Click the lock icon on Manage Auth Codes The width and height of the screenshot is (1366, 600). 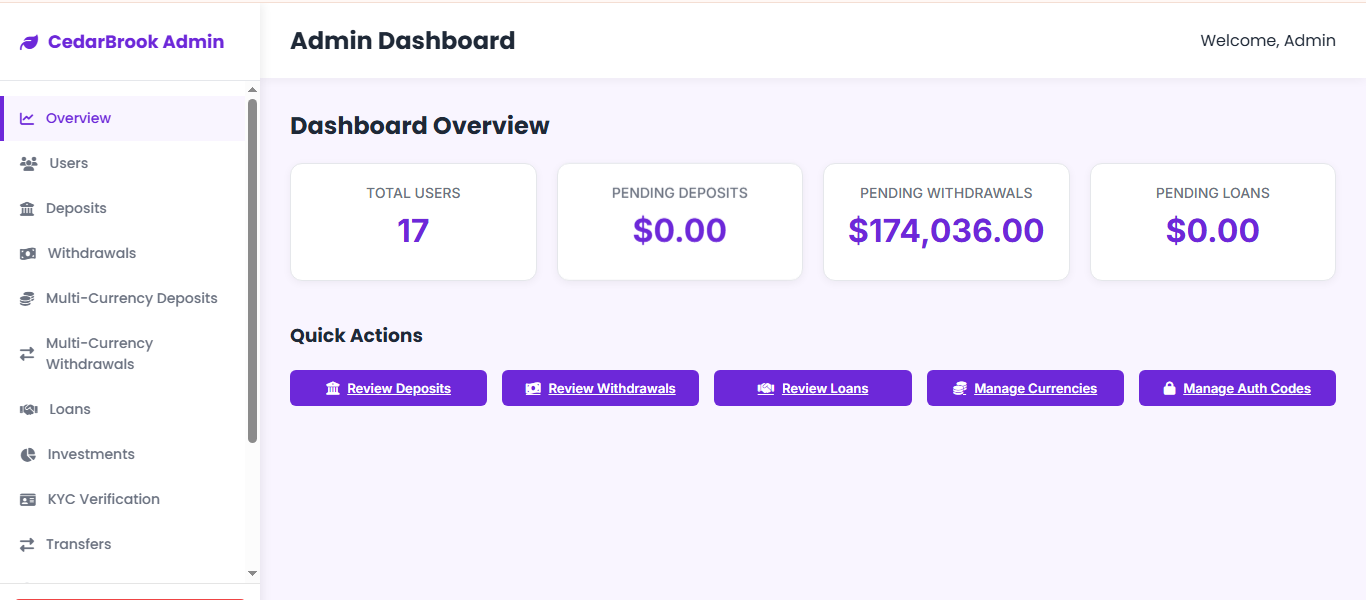coord(1170,388)
